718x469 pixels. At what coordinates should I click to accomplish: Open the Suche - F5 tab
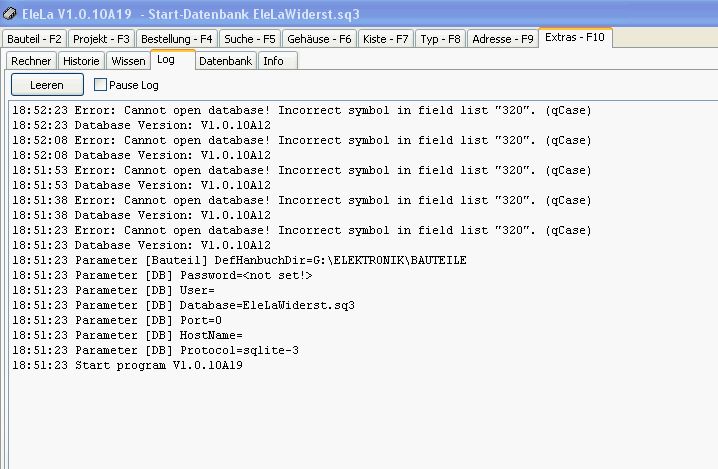point(250,39)
